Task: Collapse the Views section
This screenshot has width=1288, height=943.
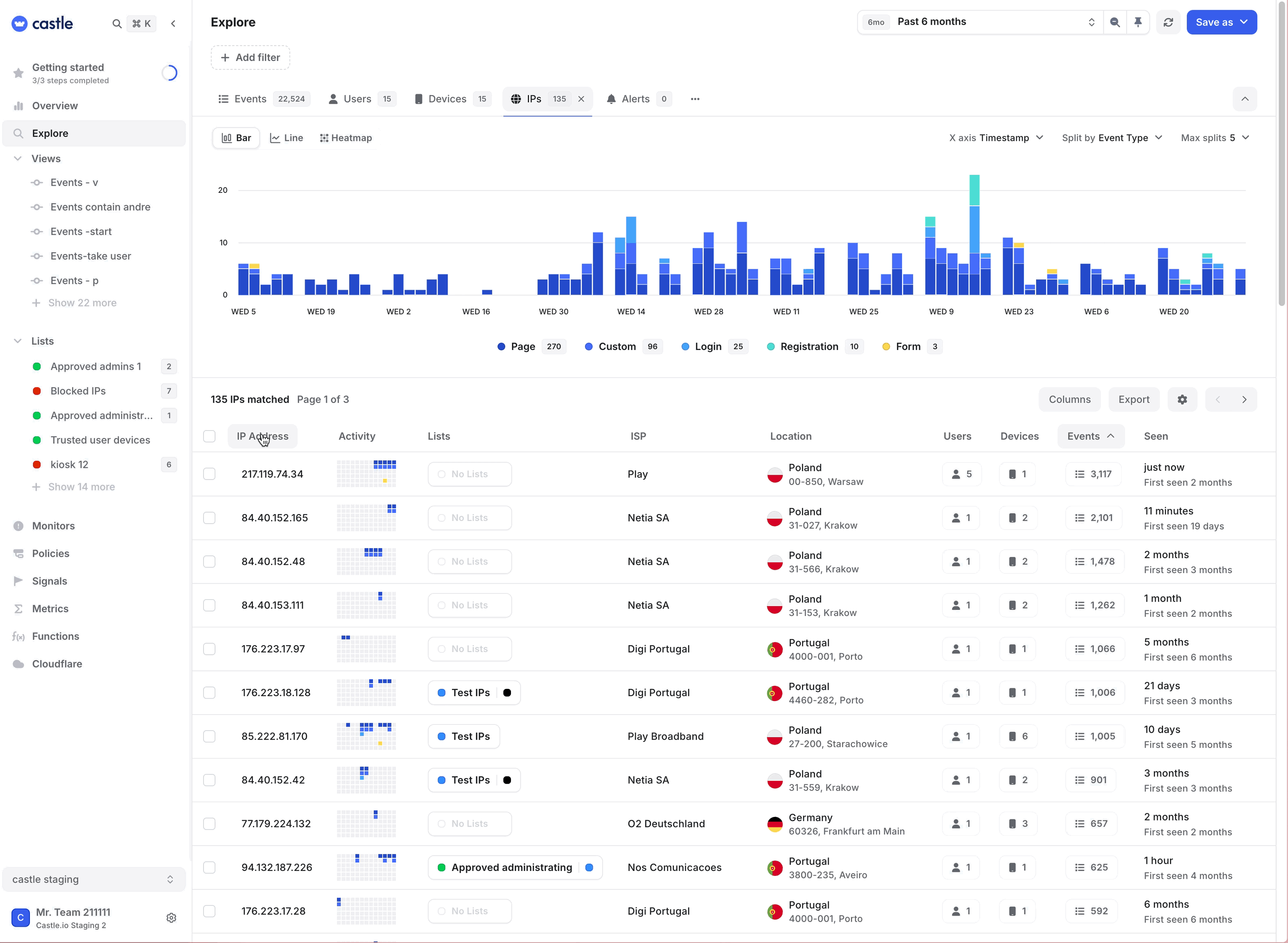Action: click(18, 159)
